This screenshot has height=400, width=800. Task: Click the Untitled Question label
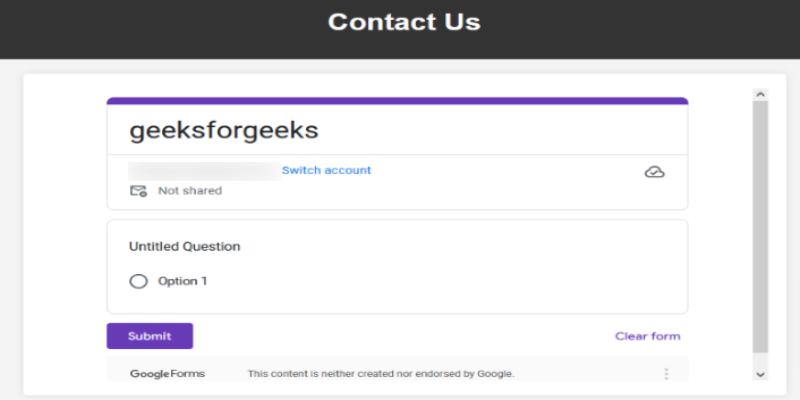(185, 246)
